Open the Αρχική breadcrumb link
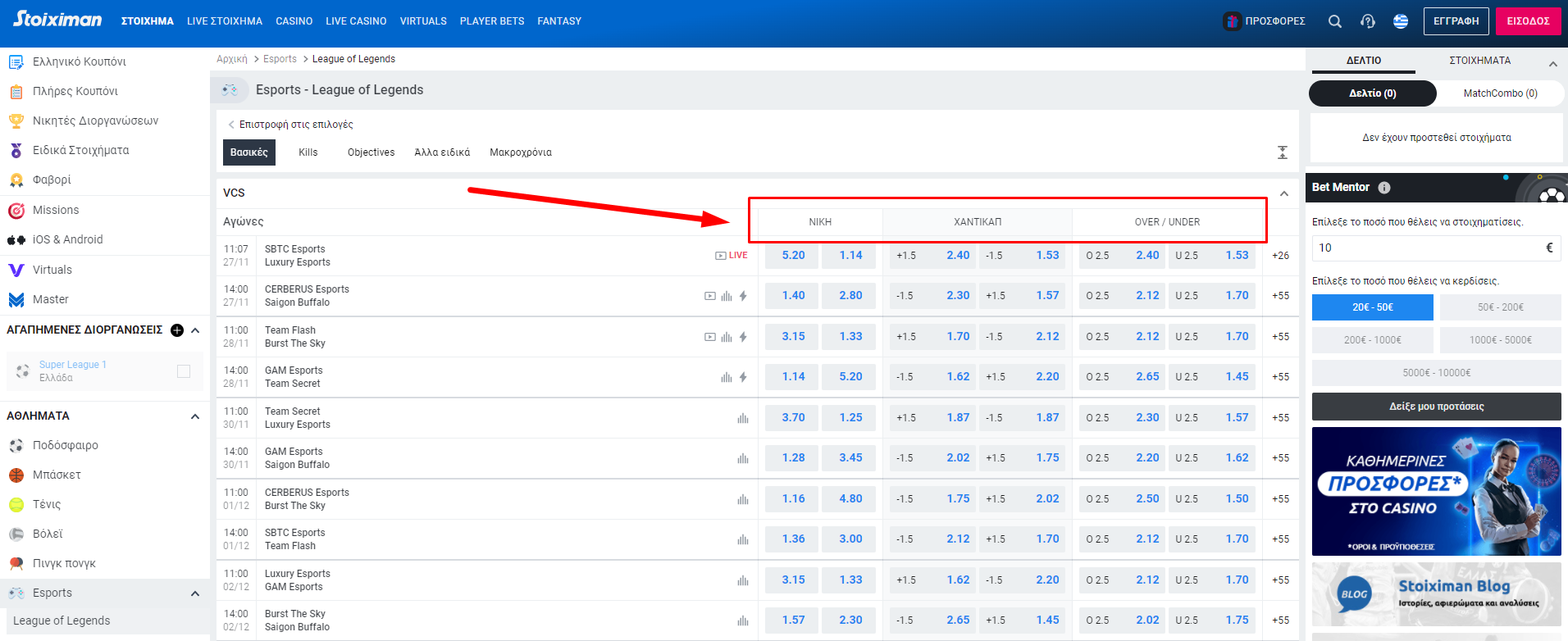This screenshot has height=641, width=1568. (x=232, y=59)
